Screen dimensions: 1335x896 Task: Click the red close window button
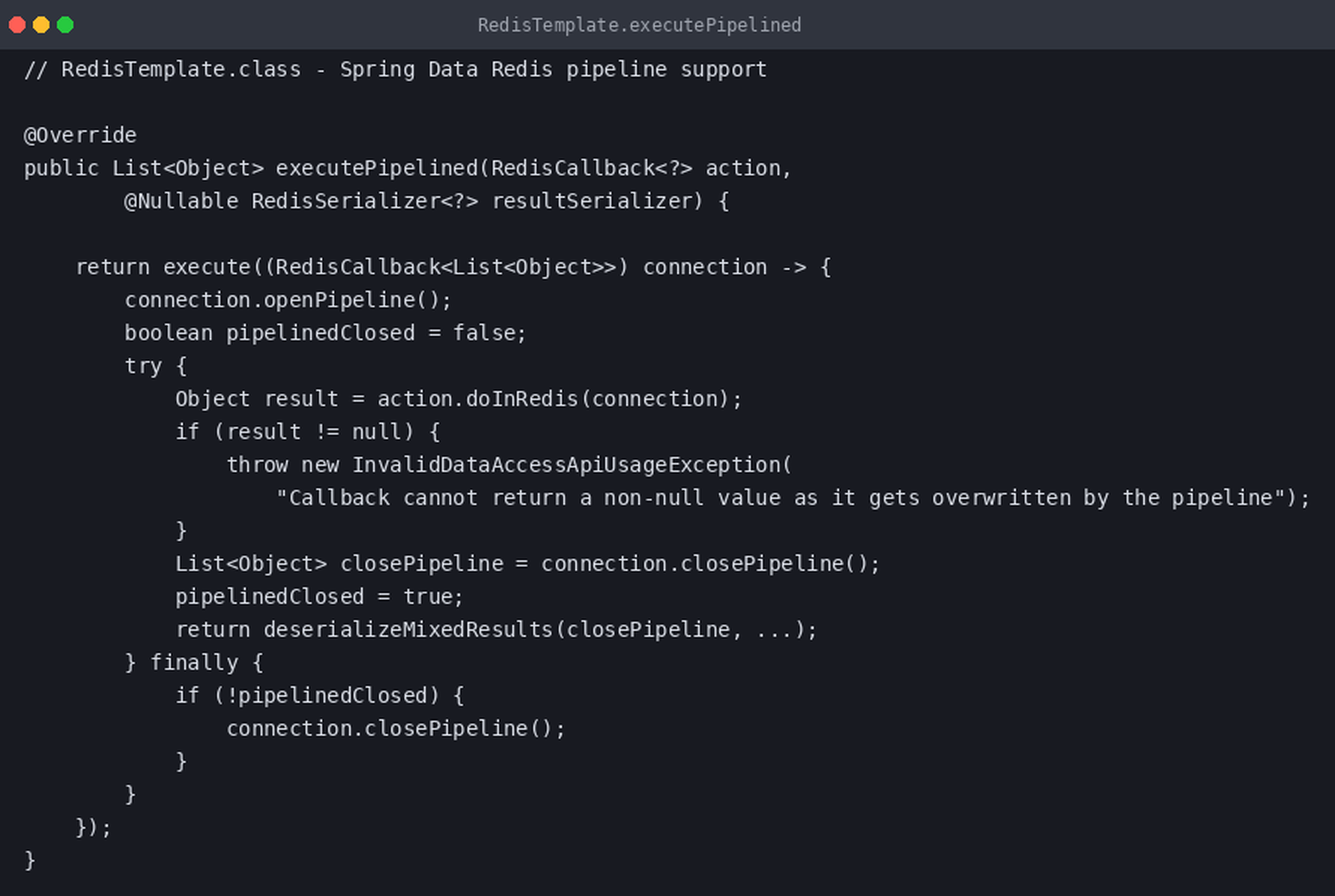tap(17, 25)
